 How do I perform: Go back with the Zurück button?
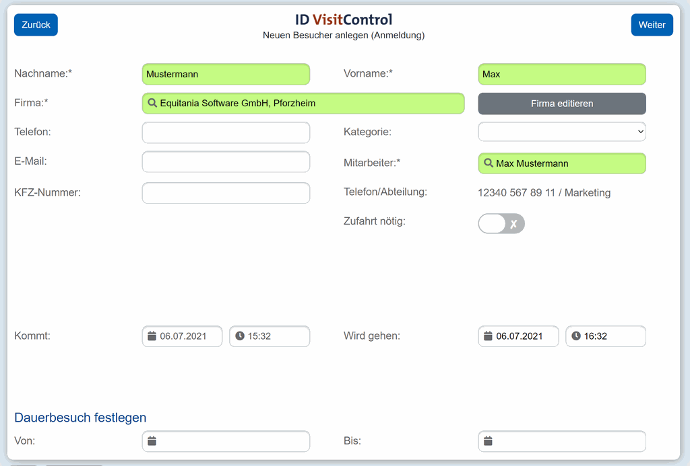(x=36, y=25)
